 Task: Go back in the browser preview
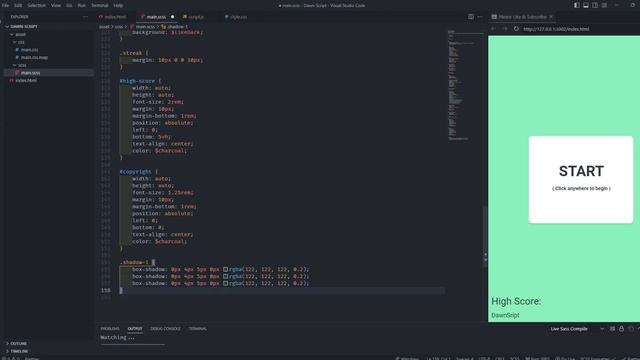[493, 29]
